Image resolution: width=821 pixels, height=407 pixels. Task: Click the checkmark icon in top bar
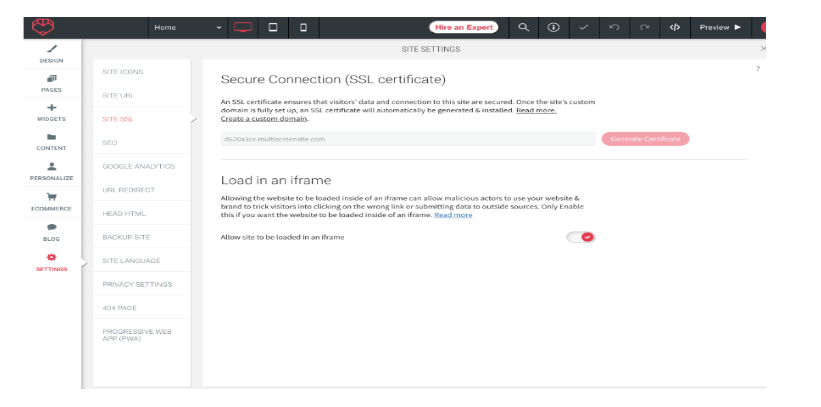584,27
